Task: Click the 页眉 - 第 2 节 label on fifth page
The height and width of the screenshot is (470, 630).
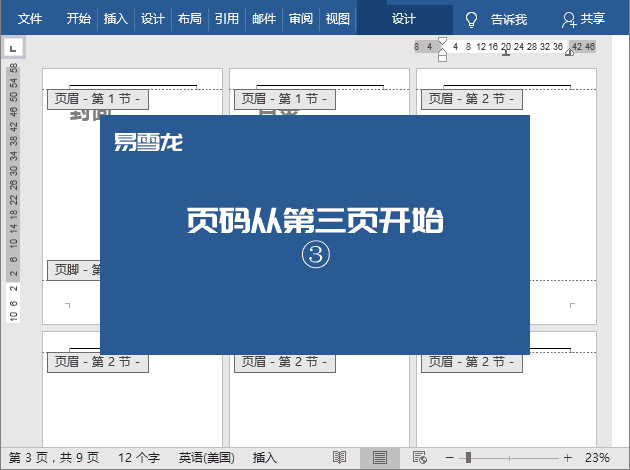Action: click(x=285, y=362)
